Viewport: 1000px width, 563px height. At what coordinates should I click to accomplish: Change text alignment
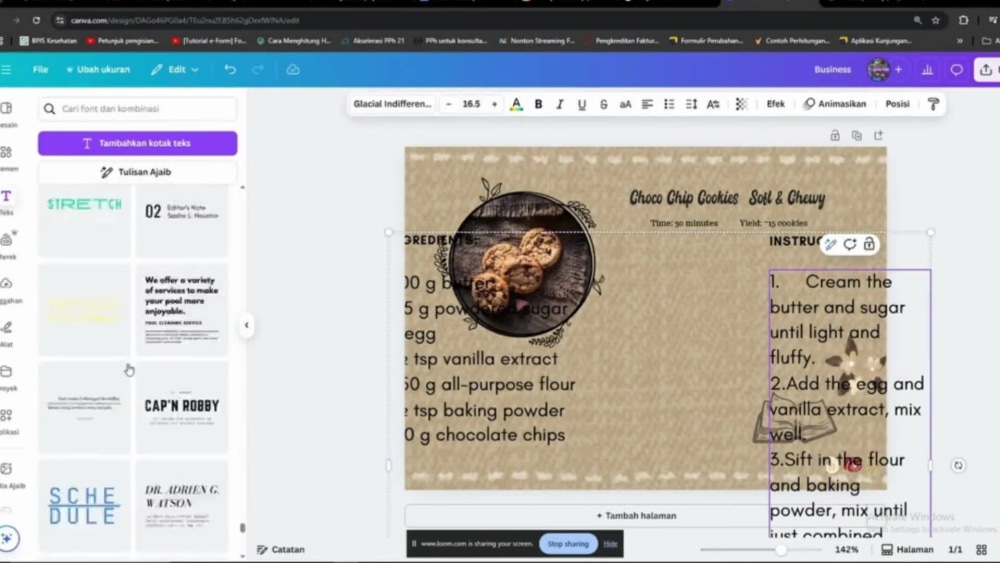click(x=647, y=104)
